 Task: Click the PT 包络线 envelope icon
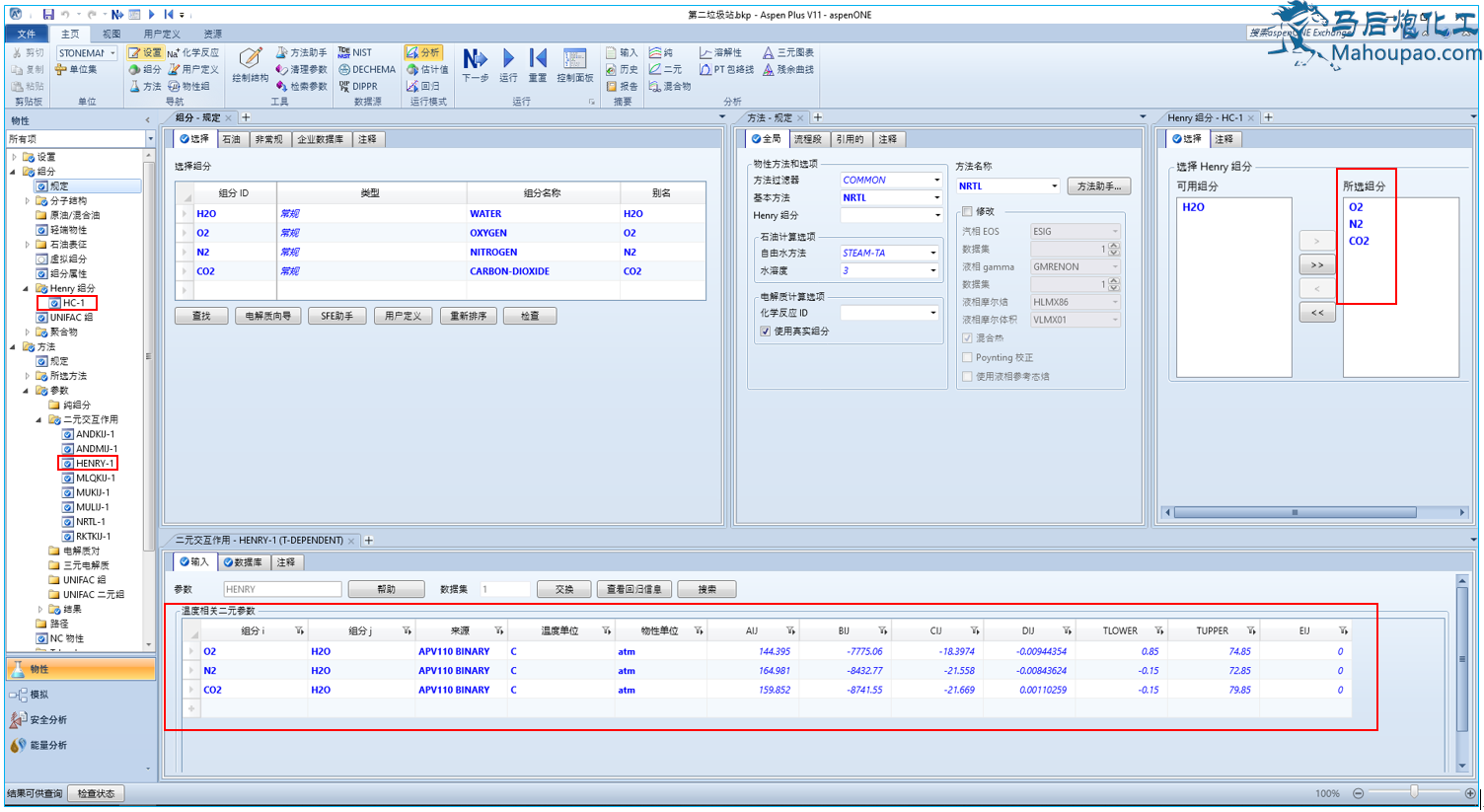726,69
